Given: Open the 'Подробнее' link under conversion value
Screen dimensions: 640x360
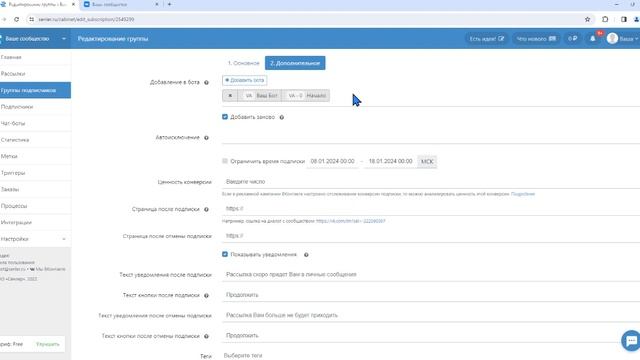Looking at the screenshot, I should tap(523, 194).
